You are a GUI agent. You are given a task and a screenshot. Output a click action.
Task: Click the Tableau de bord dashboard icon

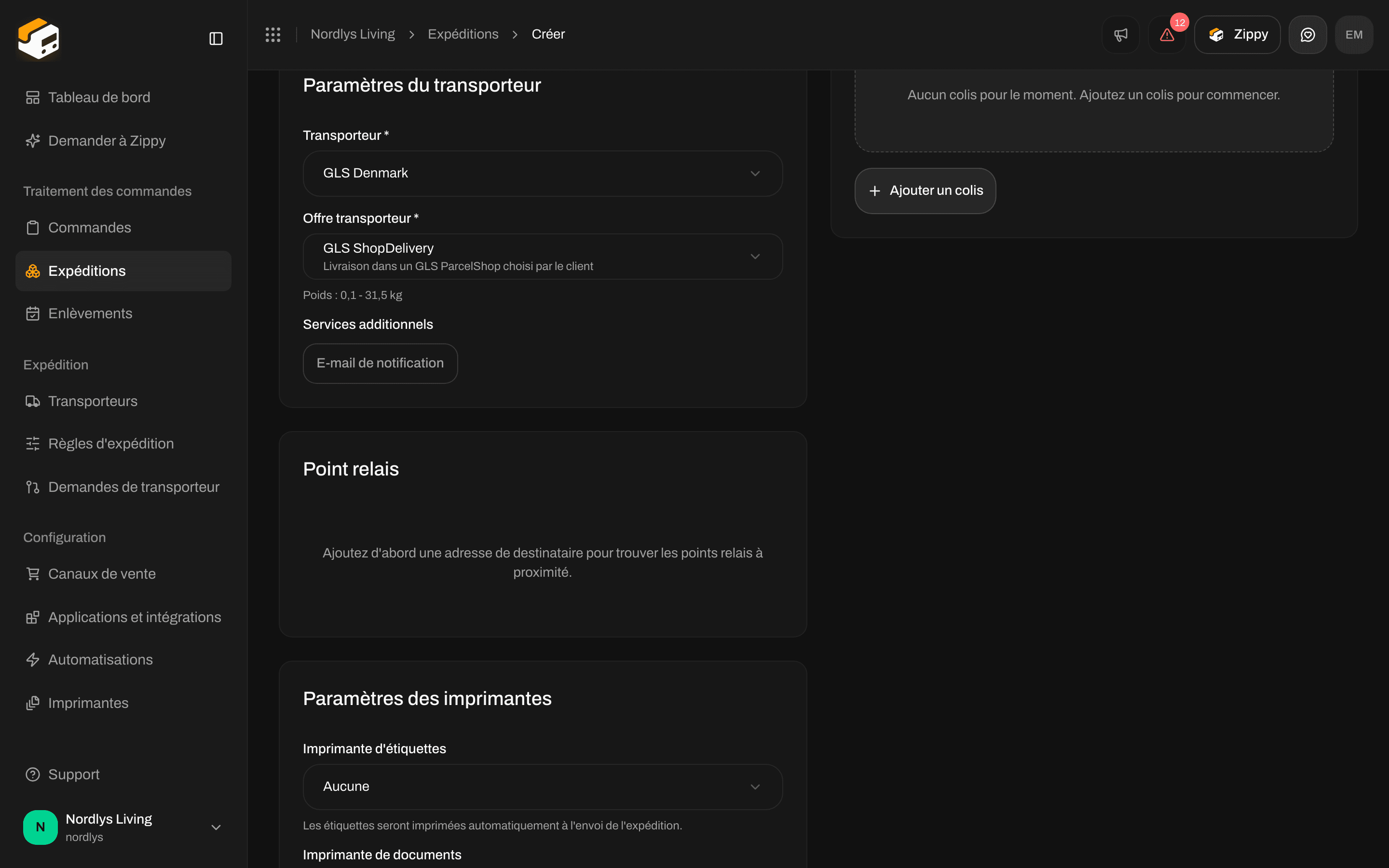click(x=33, y=97)
